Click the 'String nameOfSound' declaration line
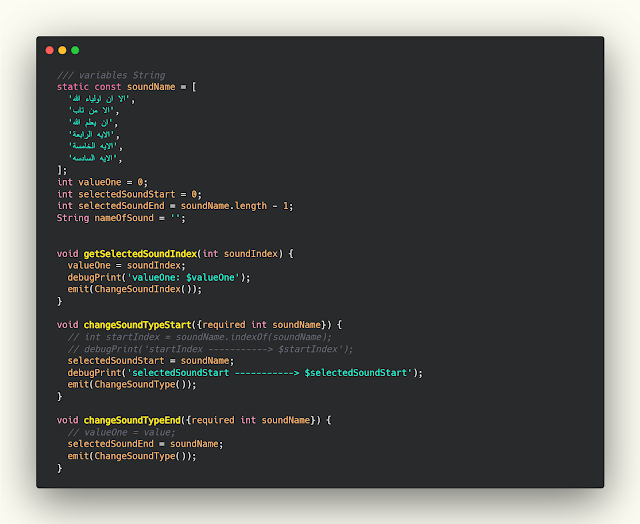 [x=121, y=218]
